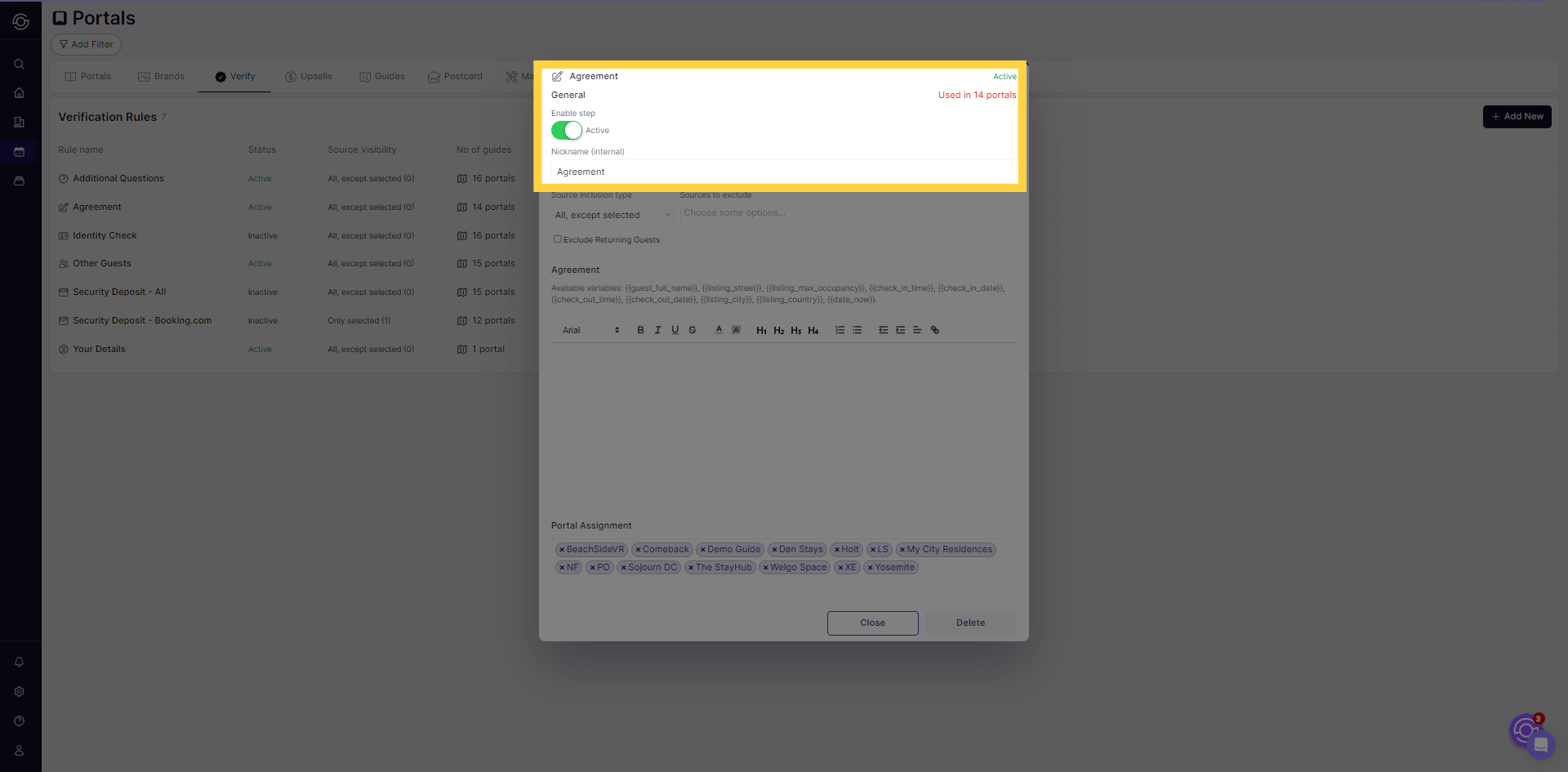Switch to the Guides tab
Screen dimensions: 1568x772
(382, 77)
